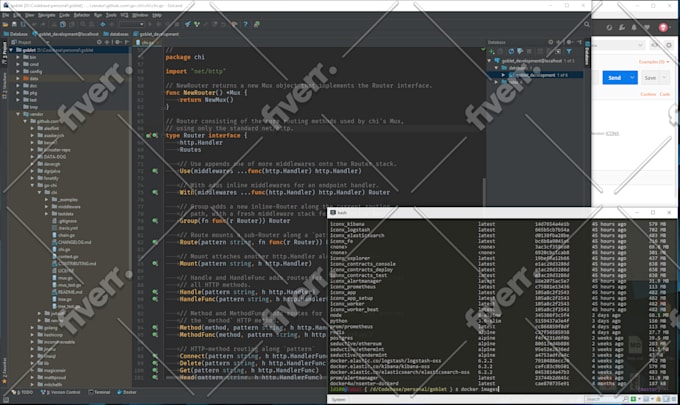Open the Refactor menu
Viewport: 680px width, 405px height.
[x=82, y=15]
